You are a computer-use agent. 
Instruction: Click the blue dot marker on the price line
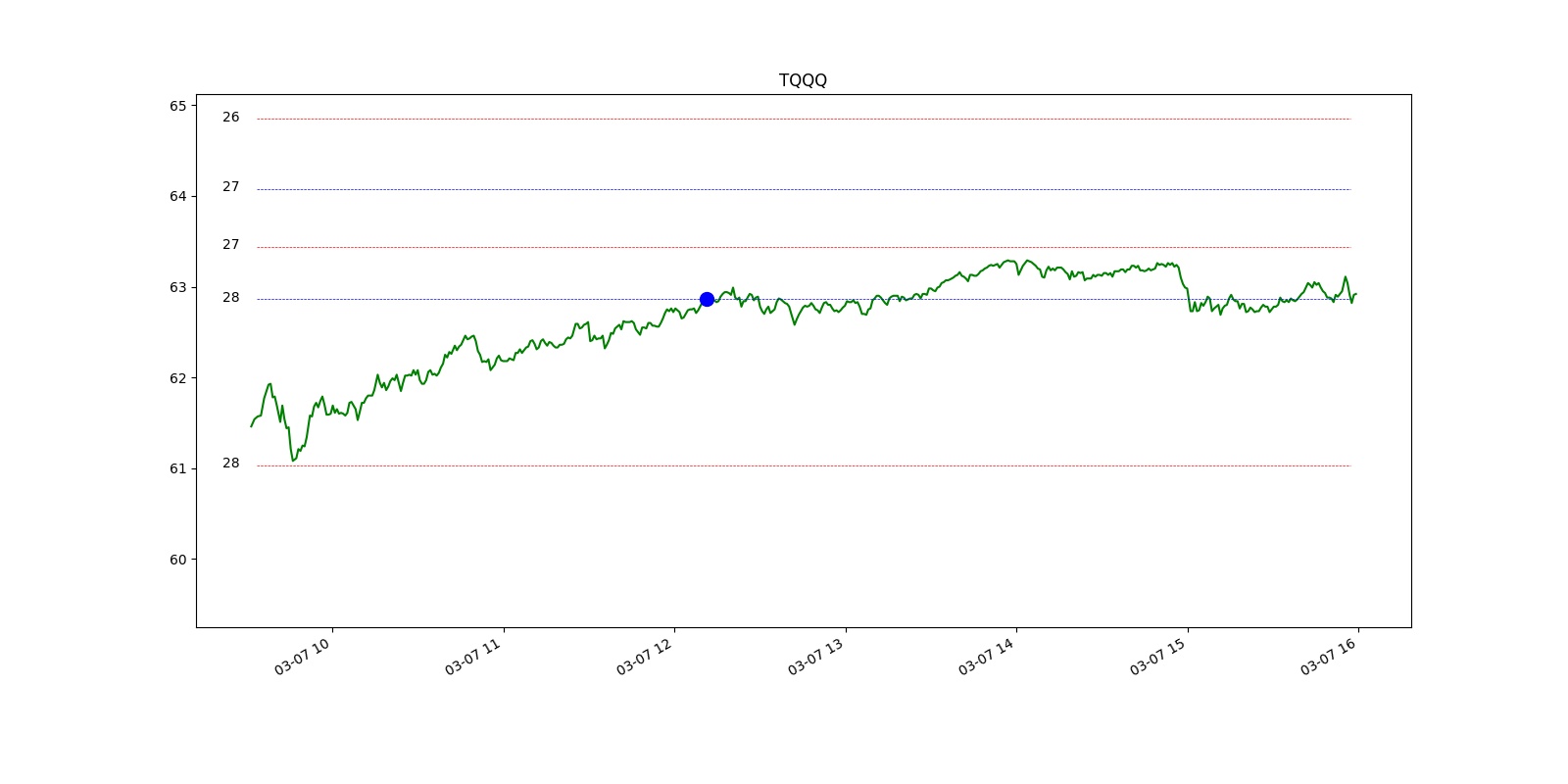(x=707, y=299)
